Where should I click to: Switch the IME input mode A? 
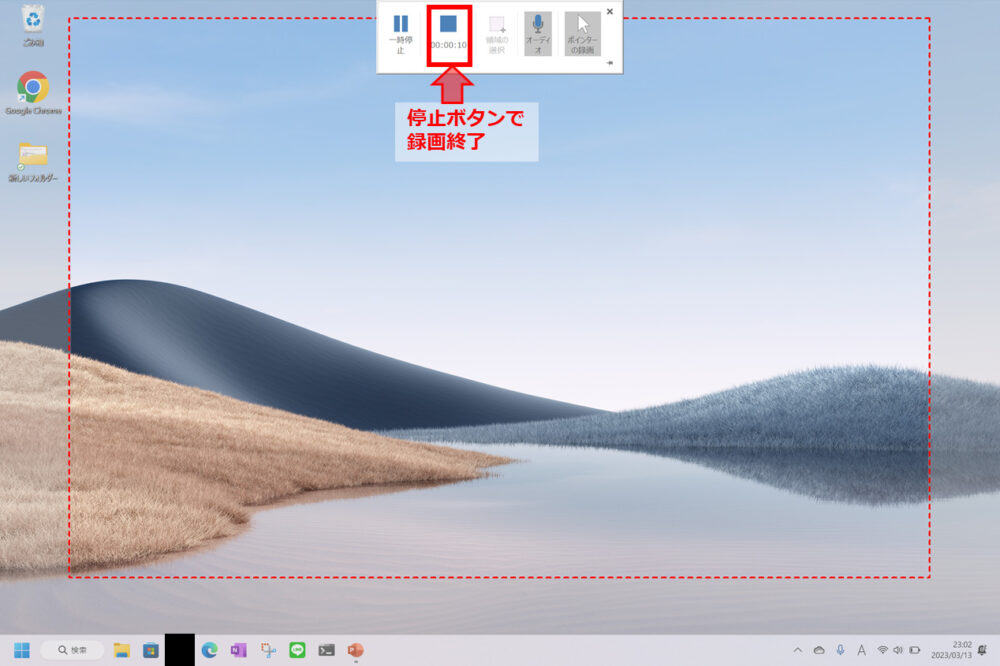pos(862,650)
